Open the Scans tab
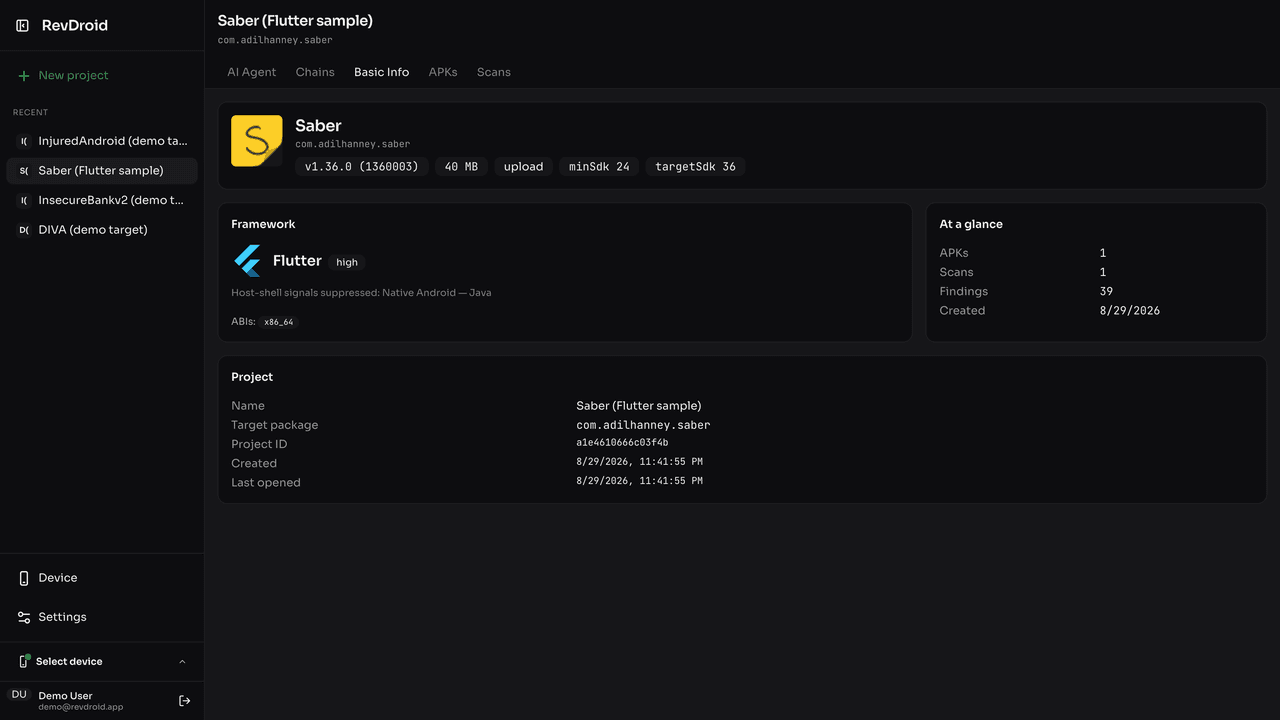This screenshot has width=1280, height=720. coord(494,72)
